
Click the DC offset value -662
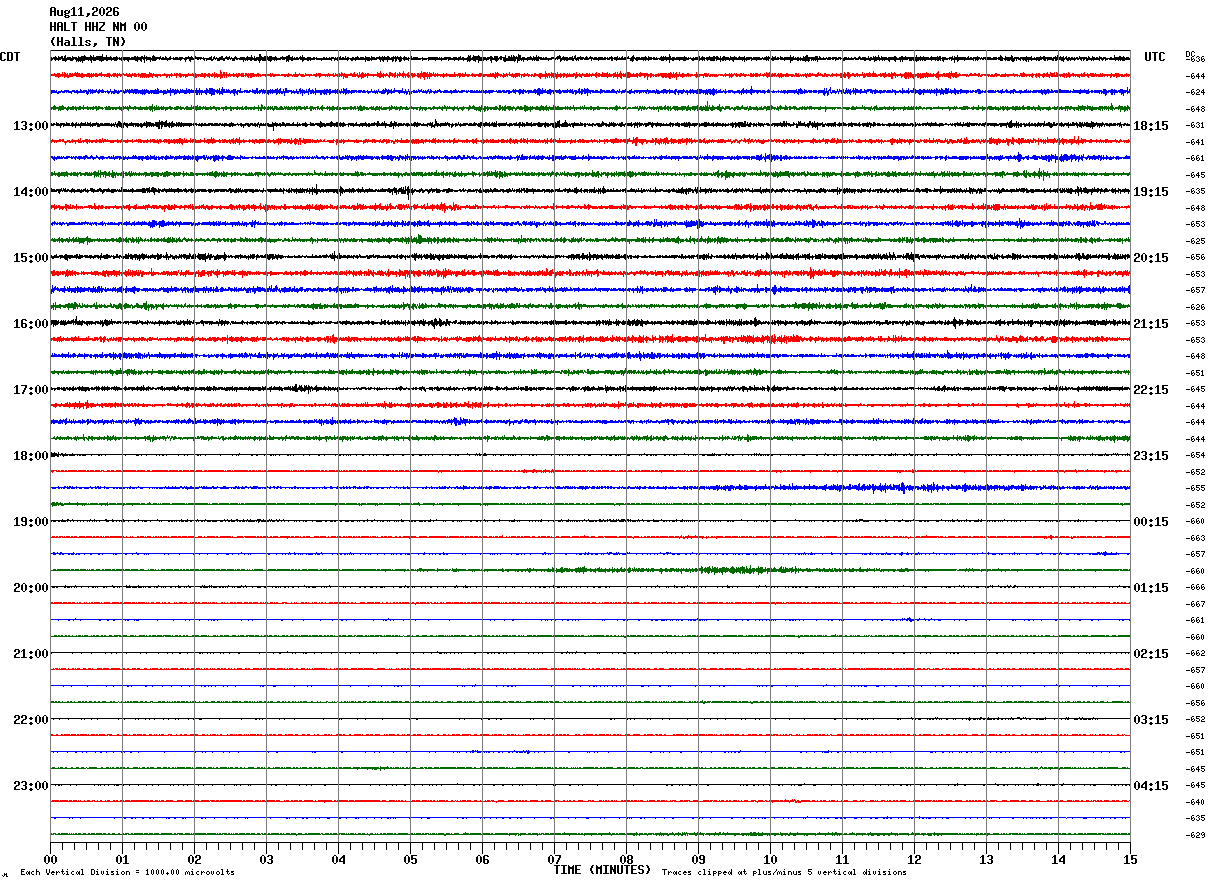pos(1195,654)
